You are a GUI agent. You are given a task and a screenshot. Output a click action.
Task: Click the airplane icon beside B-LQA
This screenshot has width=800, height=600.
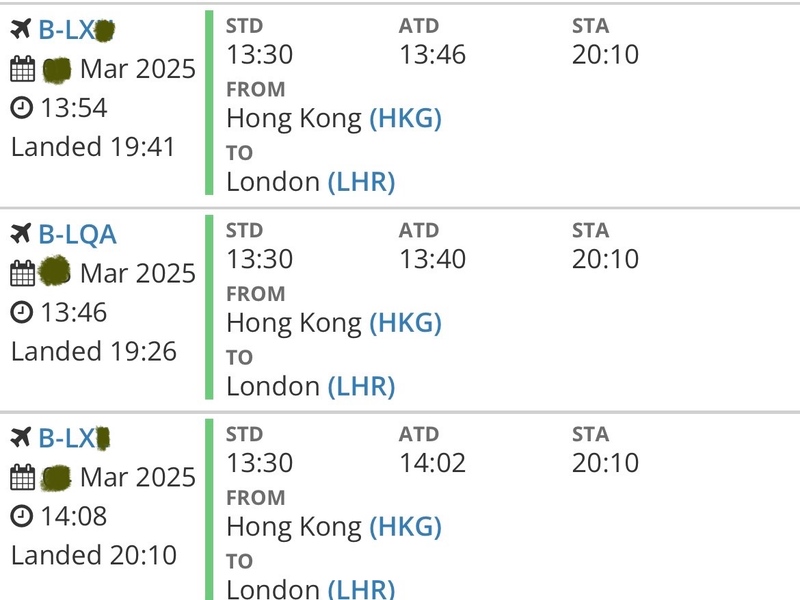pos(21,234)
